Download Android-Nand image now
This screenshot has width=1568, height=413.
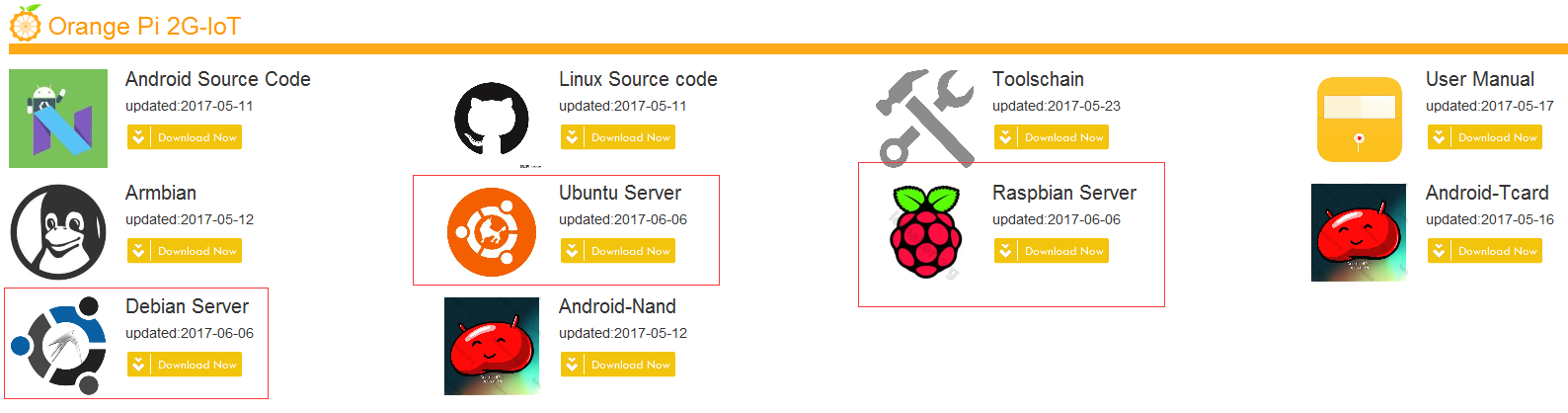click(x=617, y=365)
